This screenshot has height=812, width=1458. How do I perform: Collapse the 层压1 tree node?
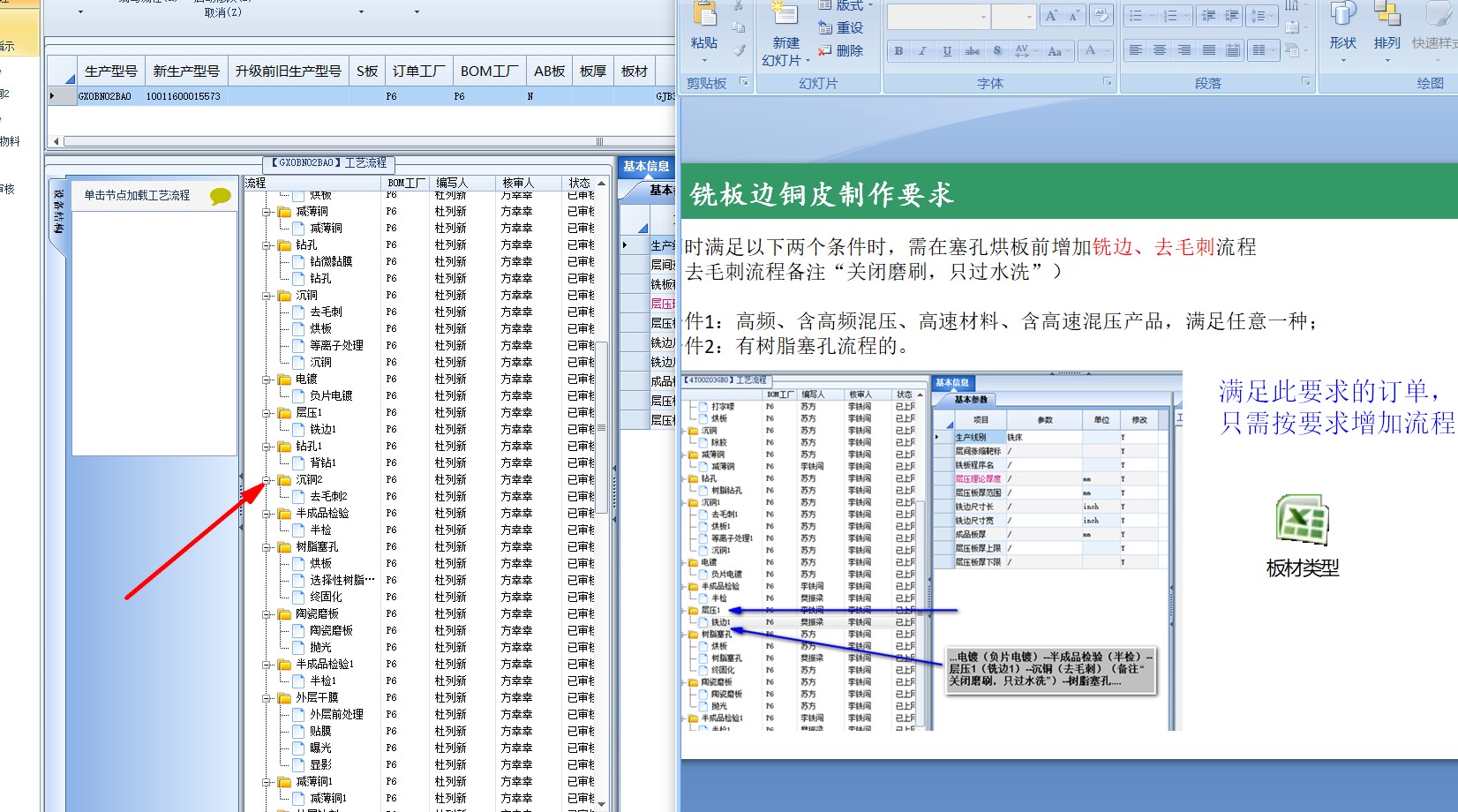267,413
